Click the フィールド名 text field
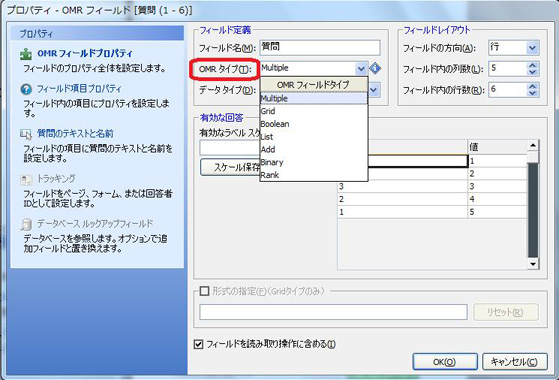The width and height of the screenshot is (559, 380). coord(320,48)
